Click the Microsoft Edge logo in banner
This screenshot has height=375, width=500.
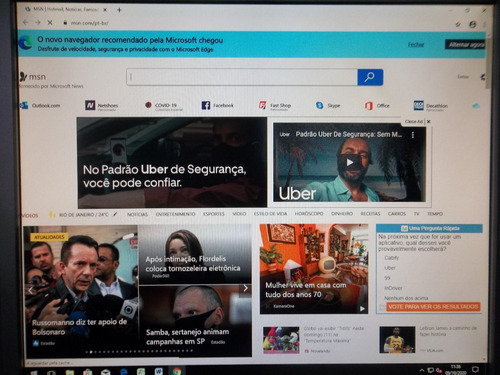coord(26,43)
